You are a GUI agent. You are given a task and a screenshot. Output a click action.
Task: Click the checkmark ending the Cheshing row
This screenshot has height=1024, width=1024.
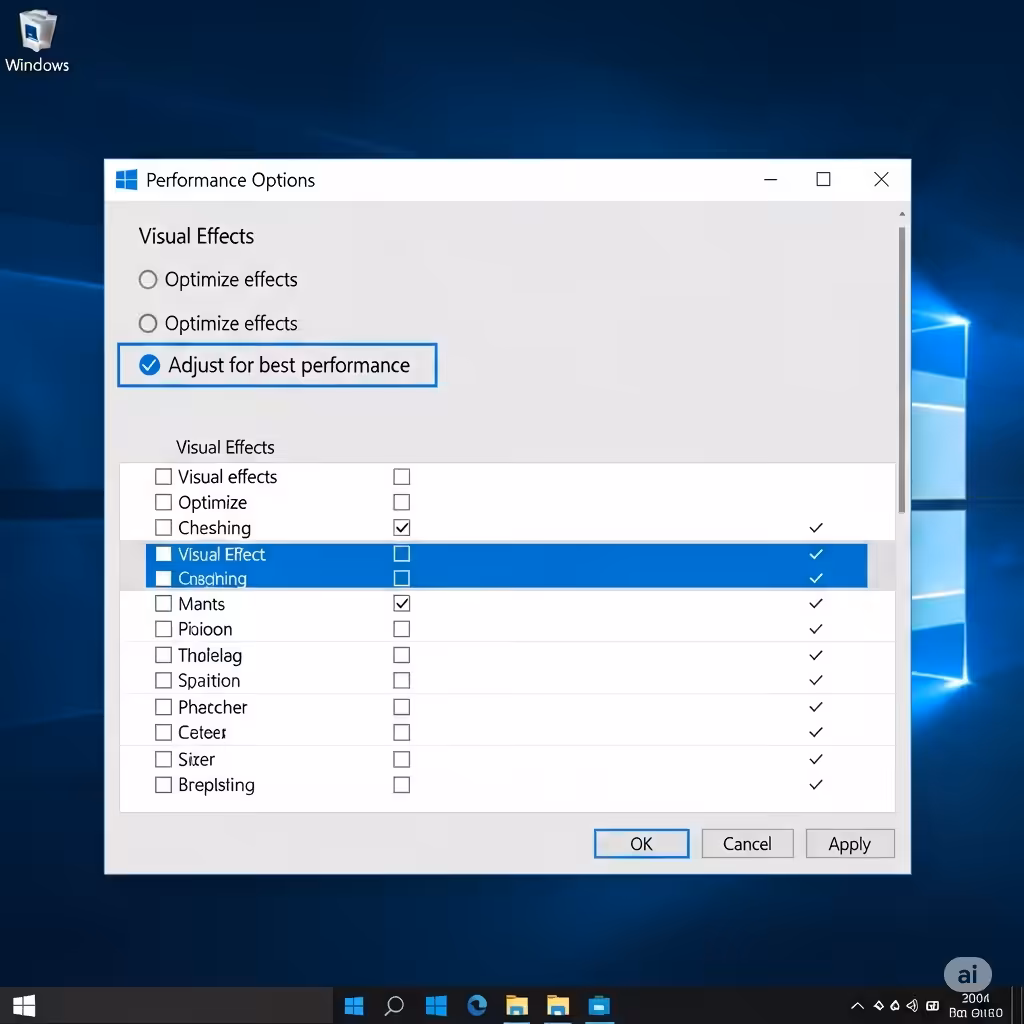[x=816, y=528]
